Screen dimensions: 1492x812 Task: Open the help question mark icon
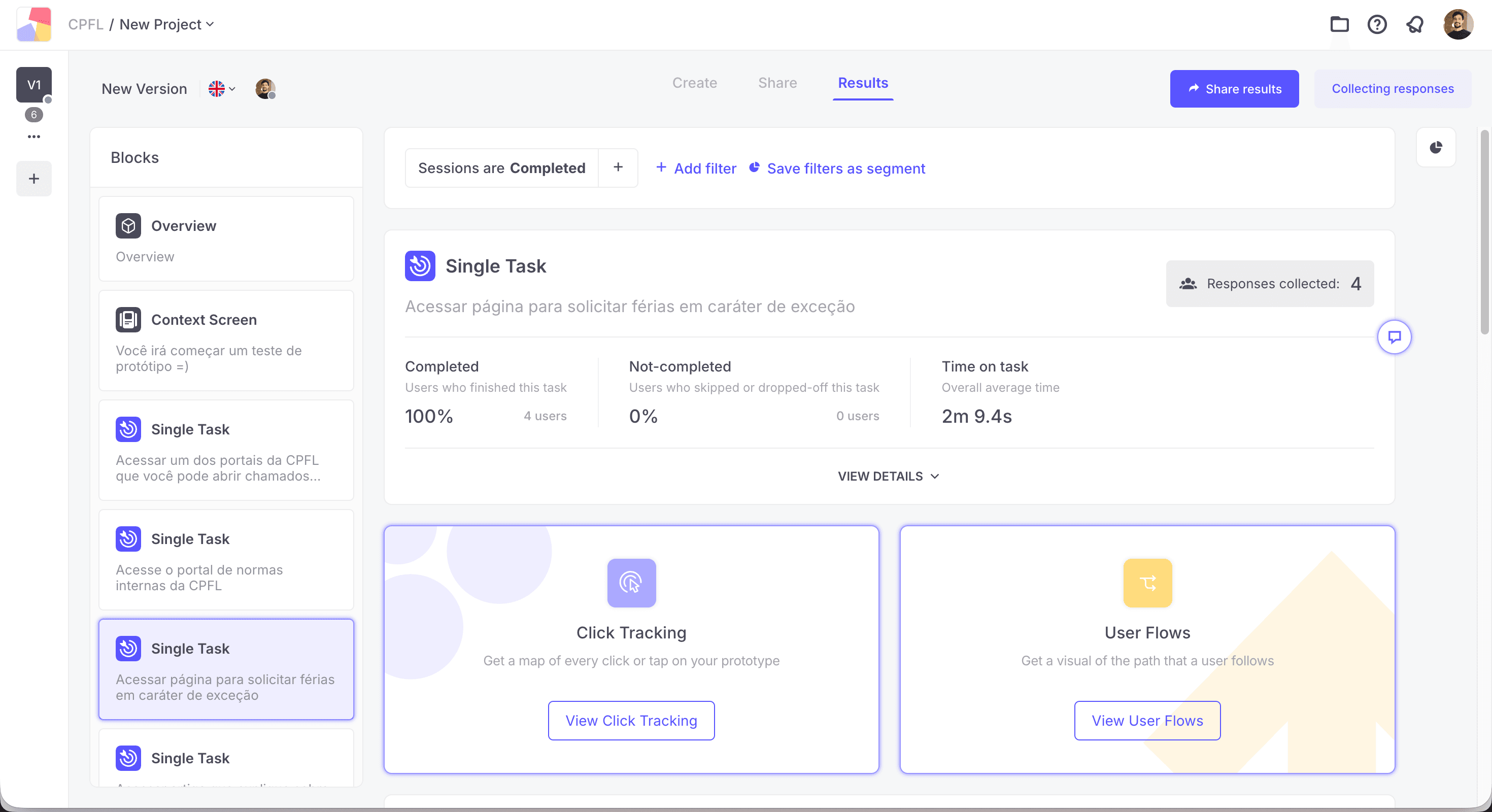(1377, 24)
